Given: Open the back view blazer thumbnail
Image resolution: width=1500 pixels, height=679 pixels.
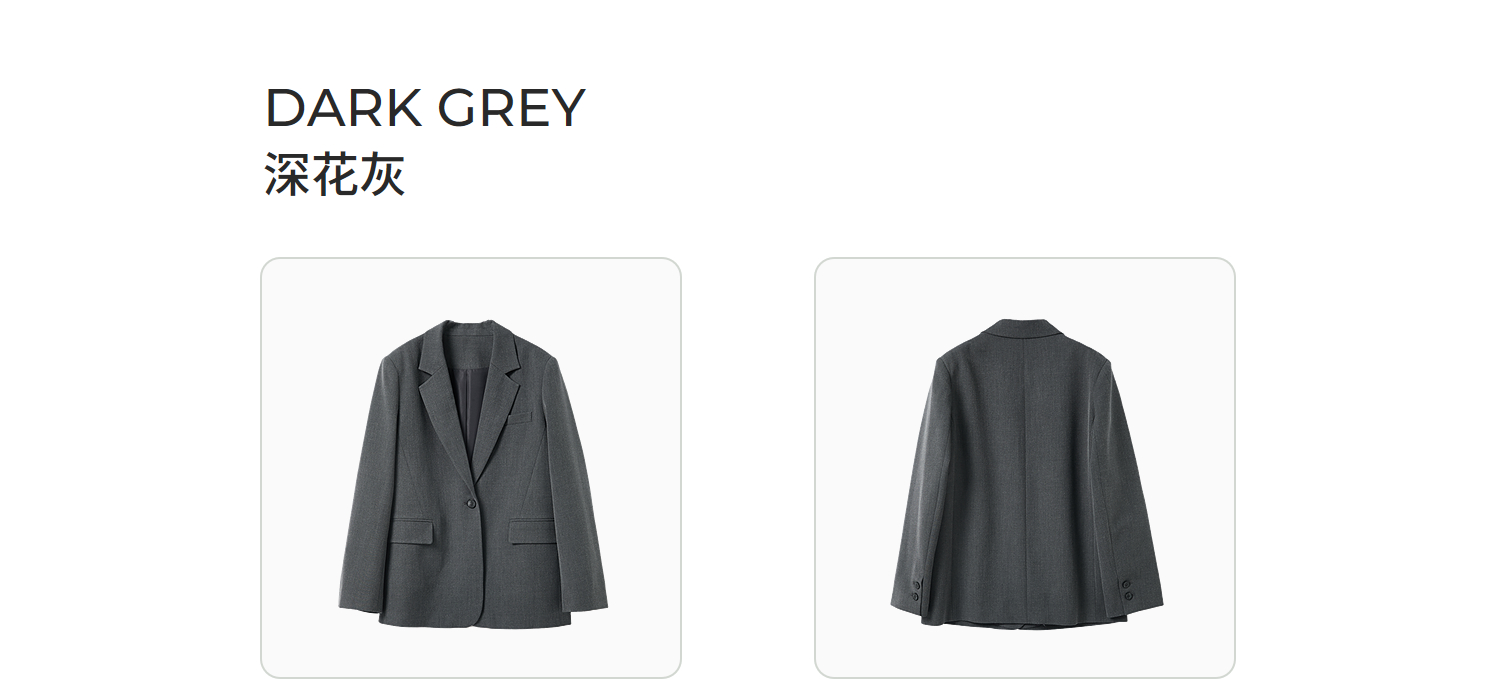Looking at the screenshot, I should click(x=1025, y=468).
